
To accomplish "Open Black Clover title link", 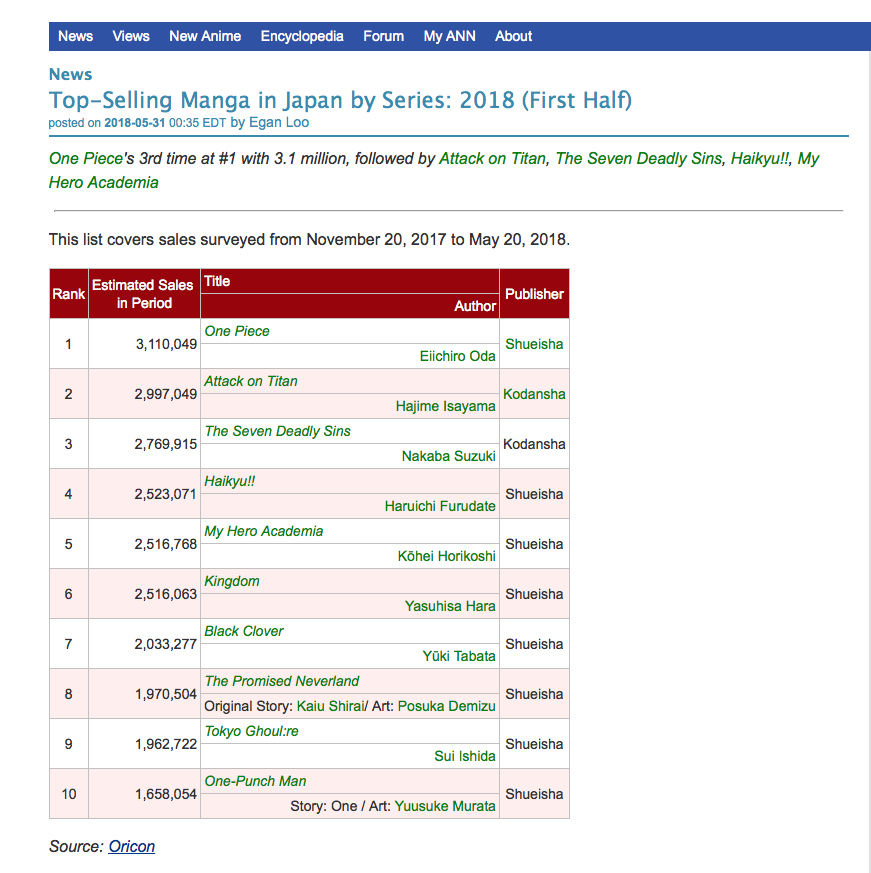I will [x=244, y=631].
